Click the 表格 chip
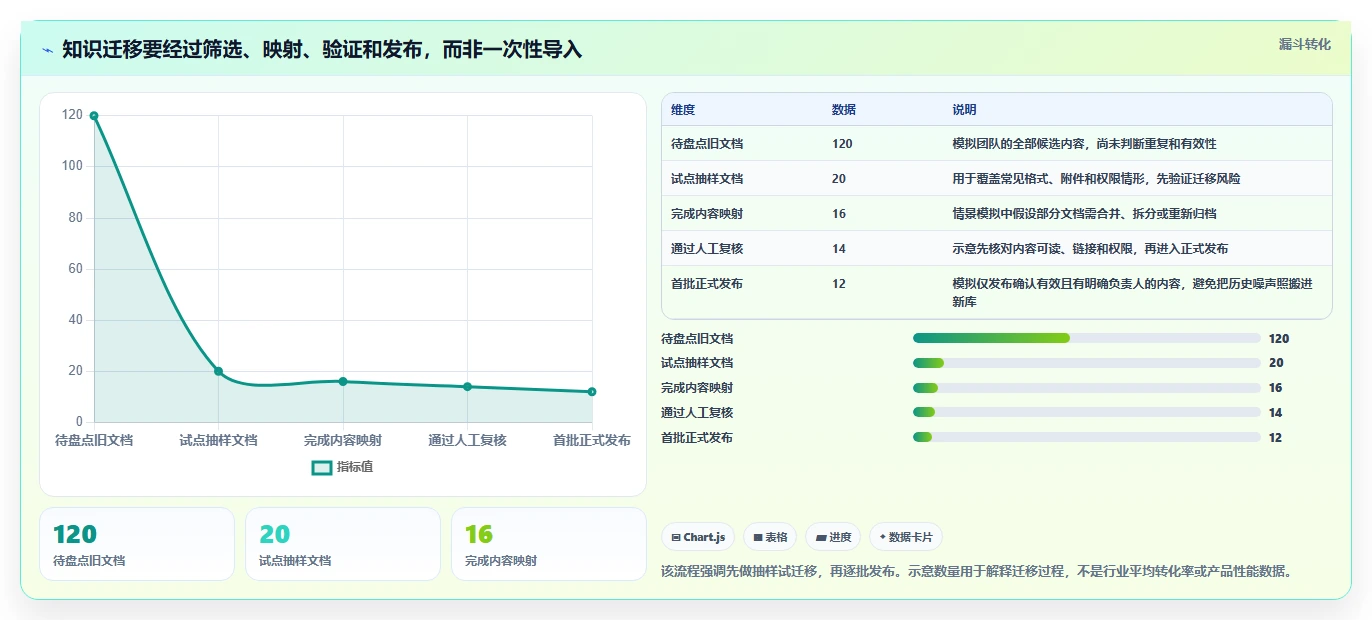Viewport: 1372px width, 620px height. 770,537
